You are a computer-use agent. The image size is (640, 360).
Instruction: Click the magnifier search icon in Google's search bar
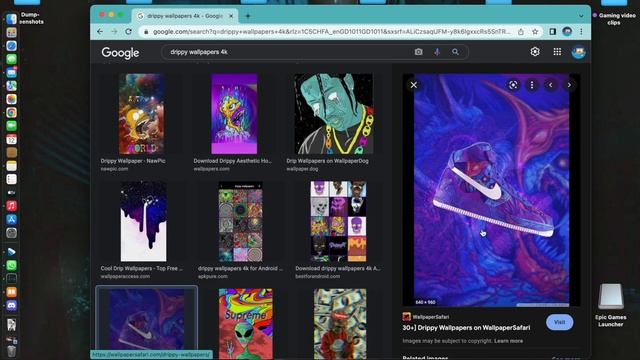(455, 52)
